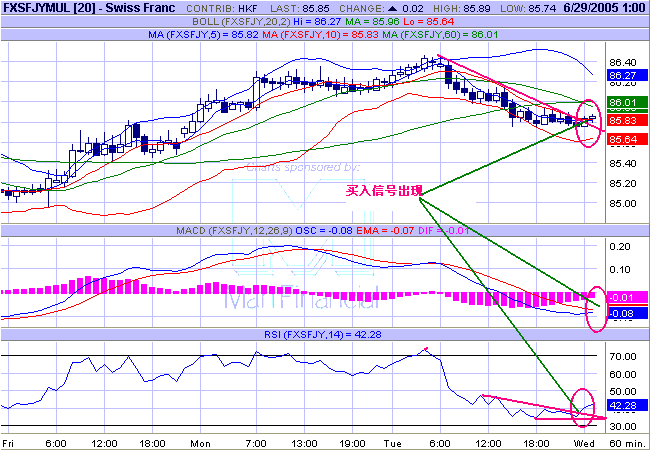The height and width of the screenshot is (450, 650).
Task: Click the 'MA (FXSFJY,10) = 85.83' legend
Action: coord(320,35)
